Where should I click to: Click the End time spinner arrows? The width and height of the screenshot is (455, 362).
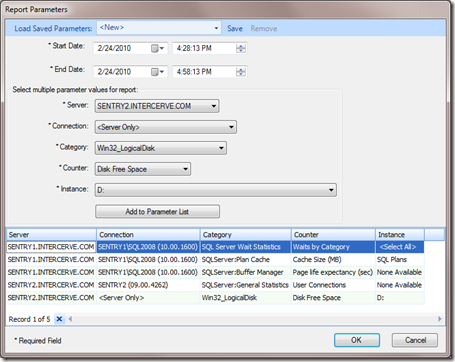point(241,72)
